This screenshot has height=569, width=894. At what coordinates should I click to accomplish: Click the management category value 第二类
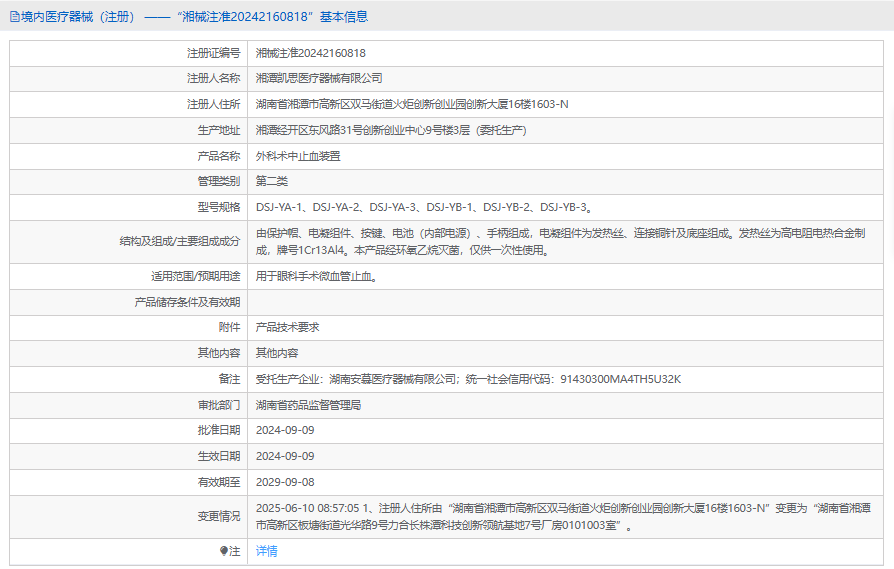coord(272,181)
